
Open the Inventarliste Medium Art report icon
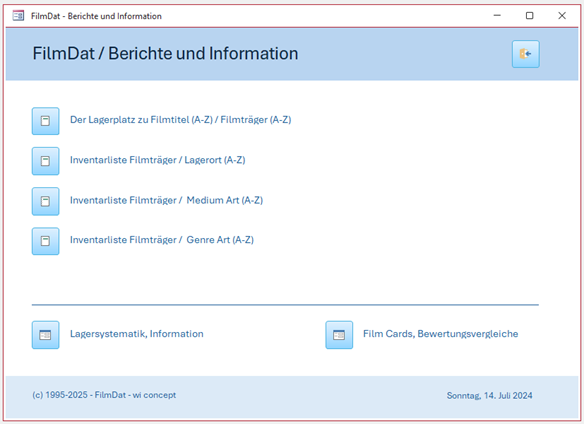click(x=45, y=201)
